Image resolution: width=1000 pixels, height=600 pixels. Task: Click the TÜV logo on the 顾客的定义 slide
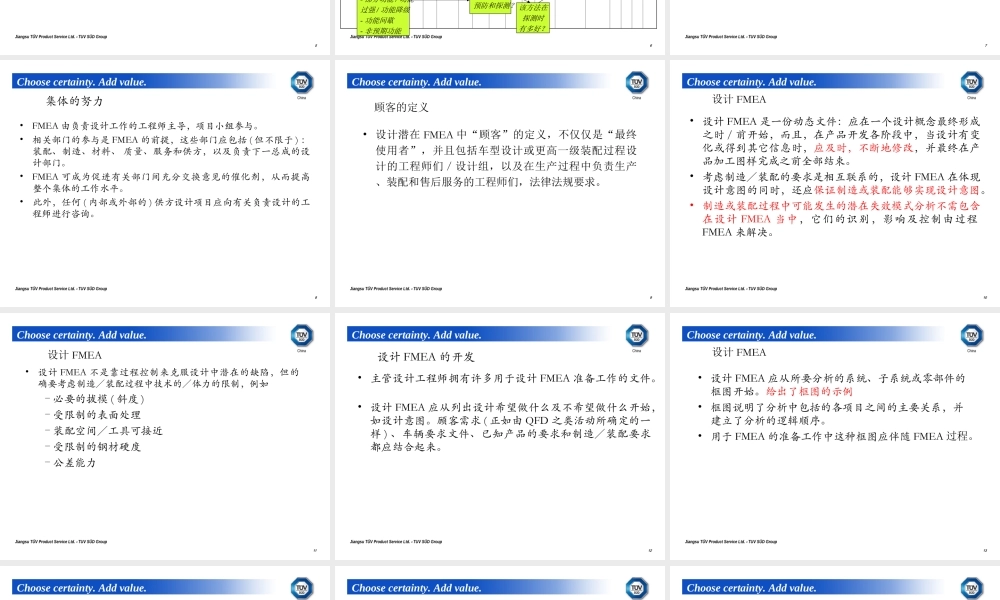pyautogui.click(x=637, y=83)
